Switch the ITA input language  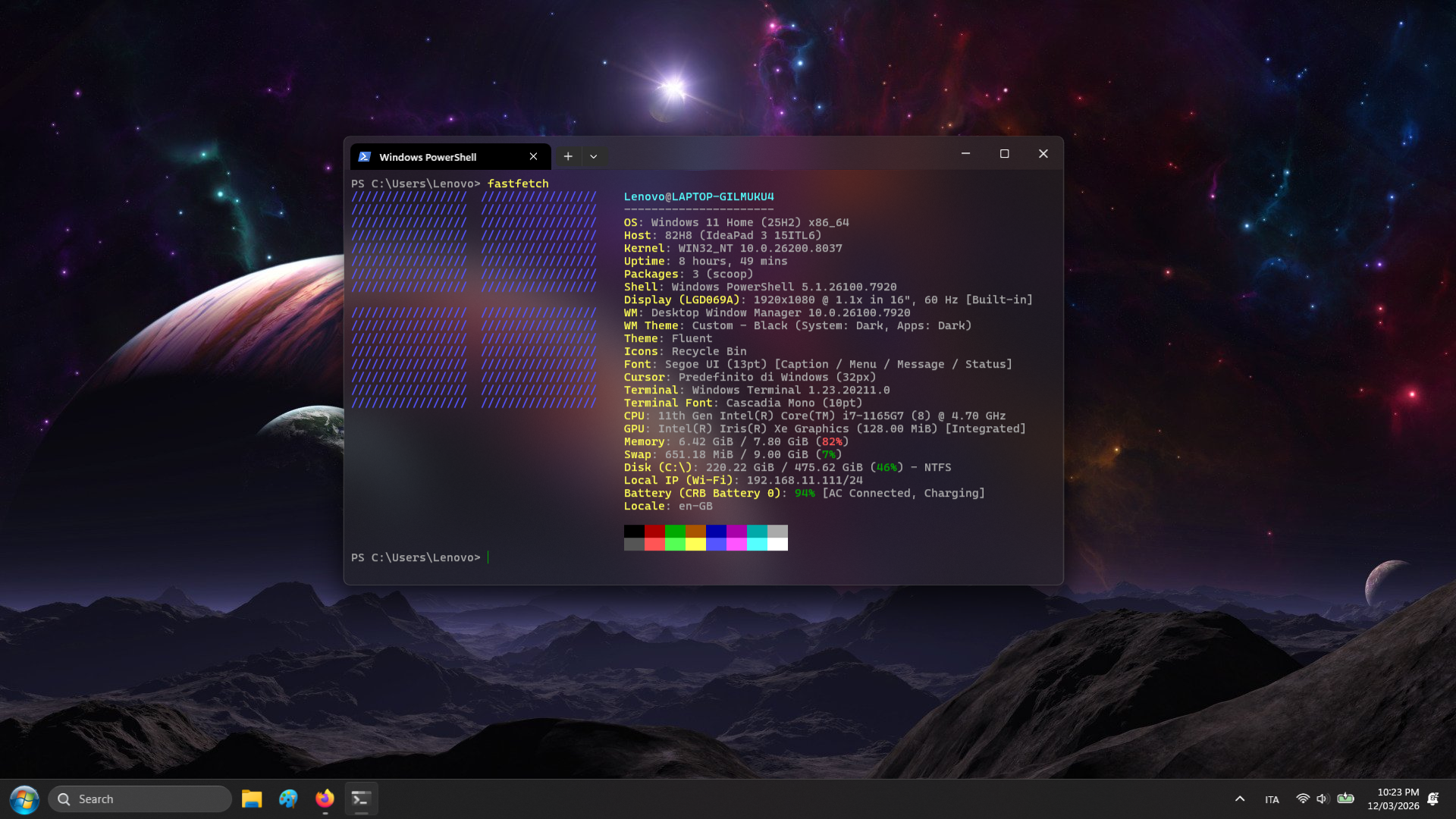coord(1272,799)
